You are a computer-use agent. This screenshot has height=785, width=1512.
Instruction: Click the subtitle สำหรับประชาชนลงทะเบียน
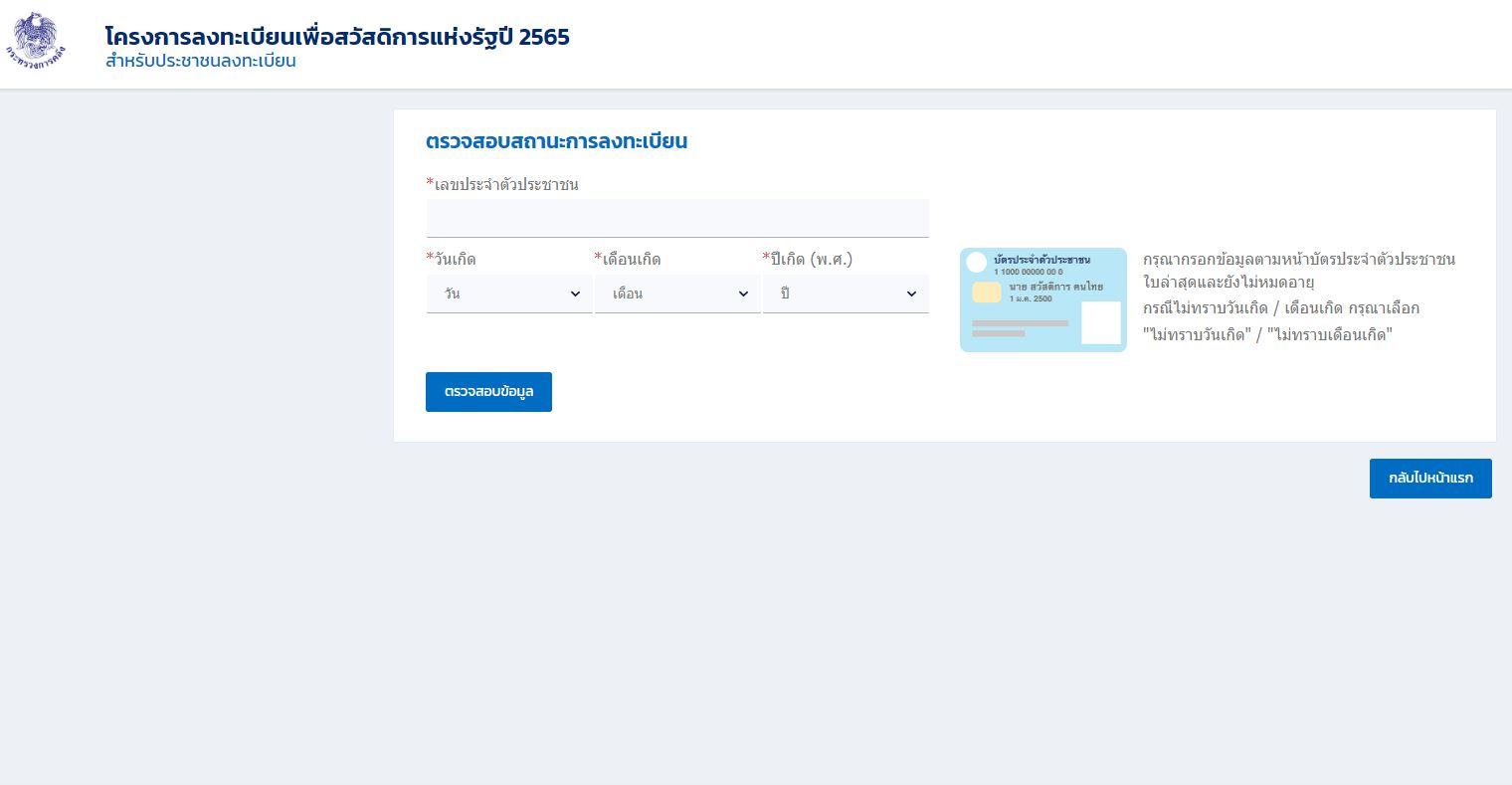[201, 61]
